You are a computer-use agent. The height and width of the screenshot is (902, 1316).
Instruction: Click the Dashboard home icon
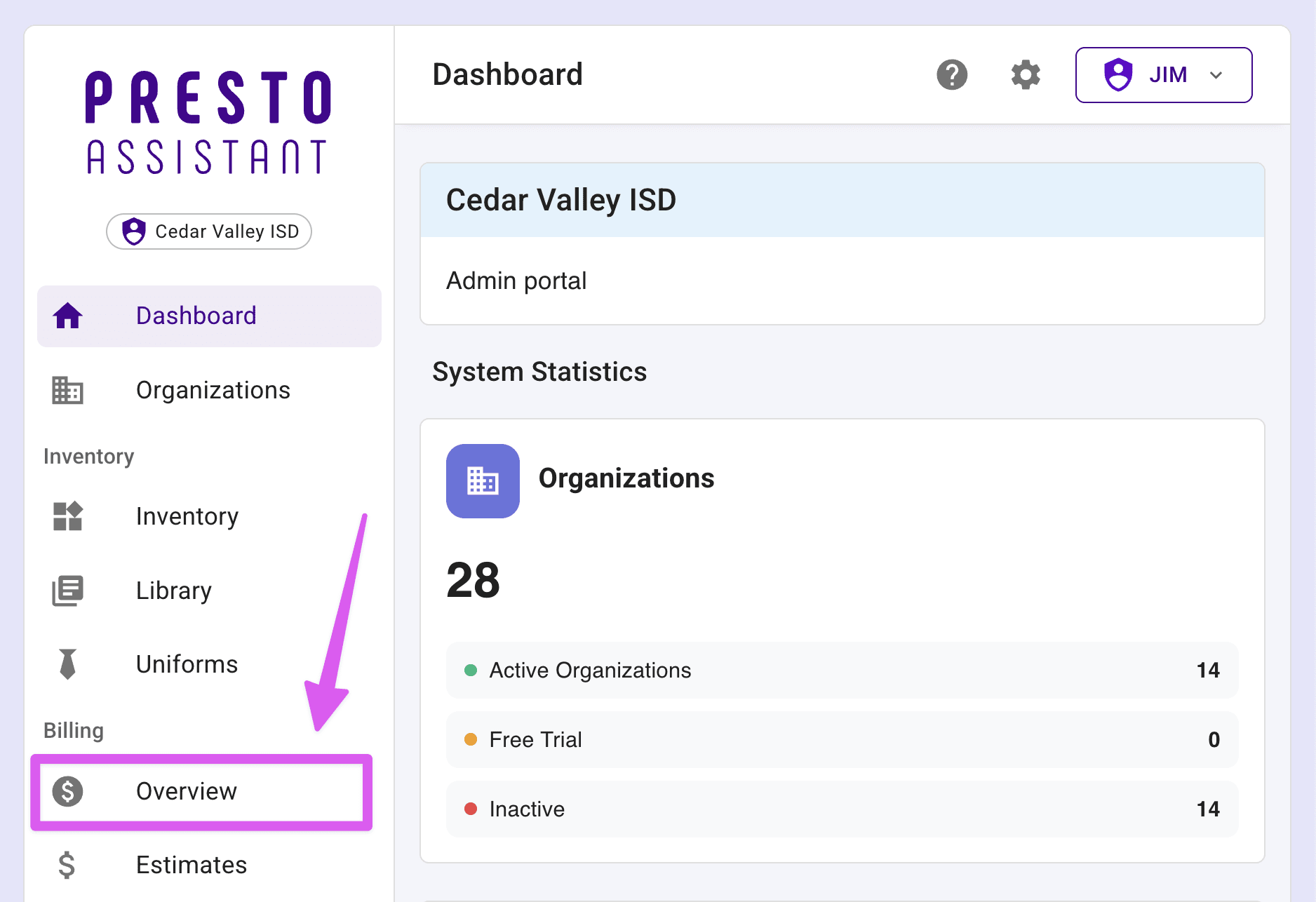67,316
